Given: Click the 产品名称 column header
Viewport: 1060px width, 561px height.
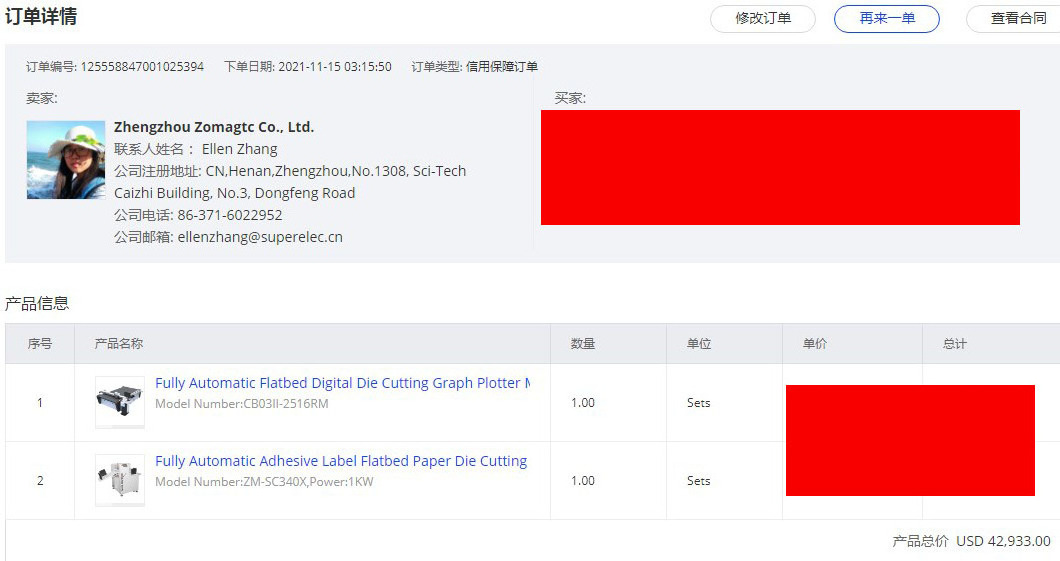Looking at the screenshot, I should (118, 344).
